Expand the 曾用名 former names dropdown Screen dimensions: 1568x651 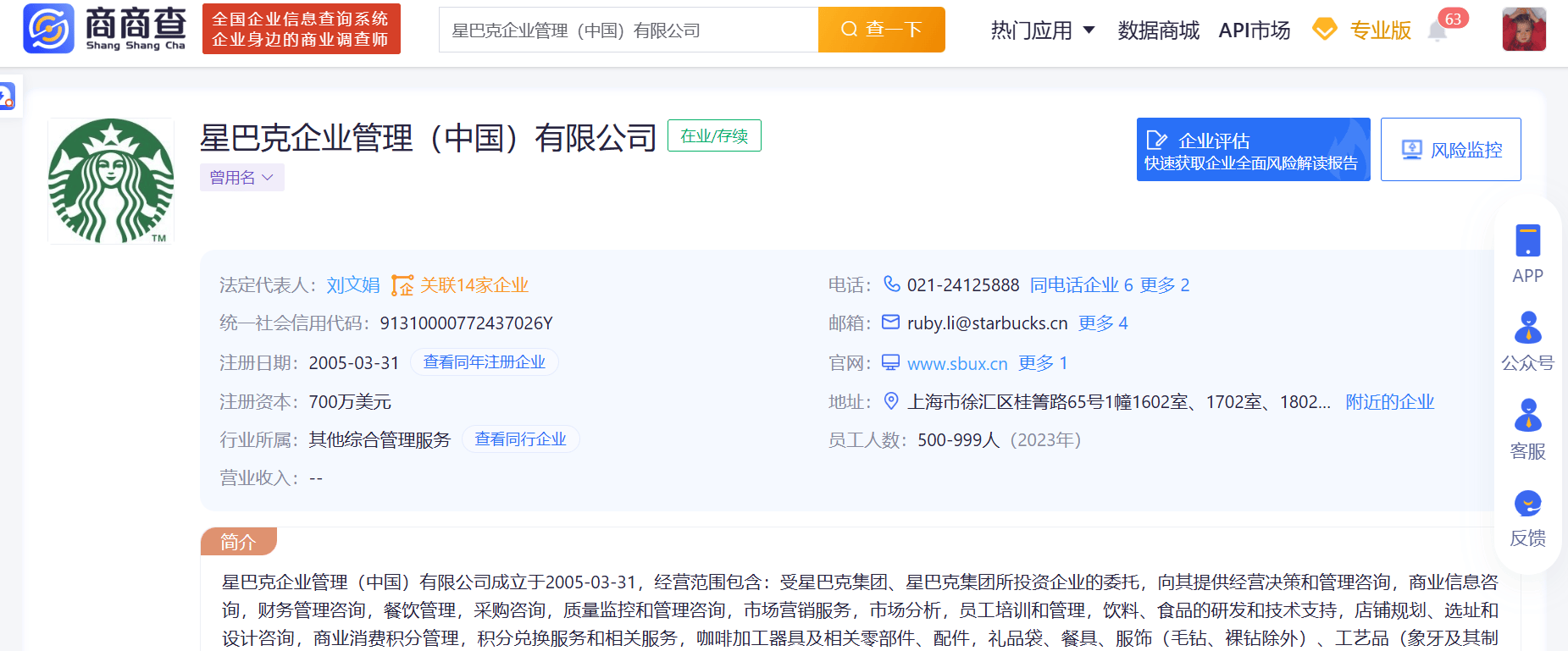[241, 177]
